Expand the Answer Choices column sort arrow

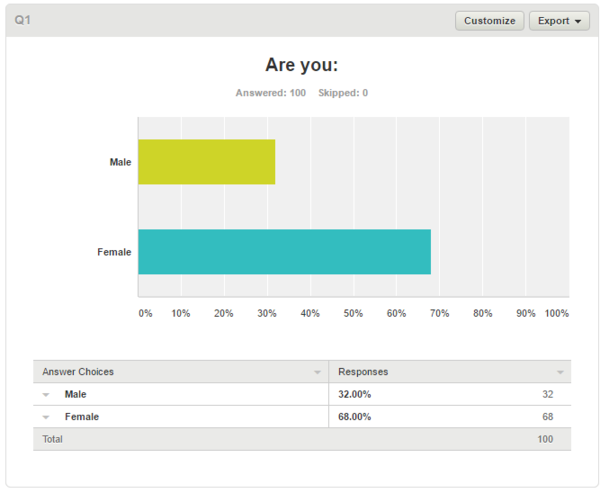[x=317, y=372]
